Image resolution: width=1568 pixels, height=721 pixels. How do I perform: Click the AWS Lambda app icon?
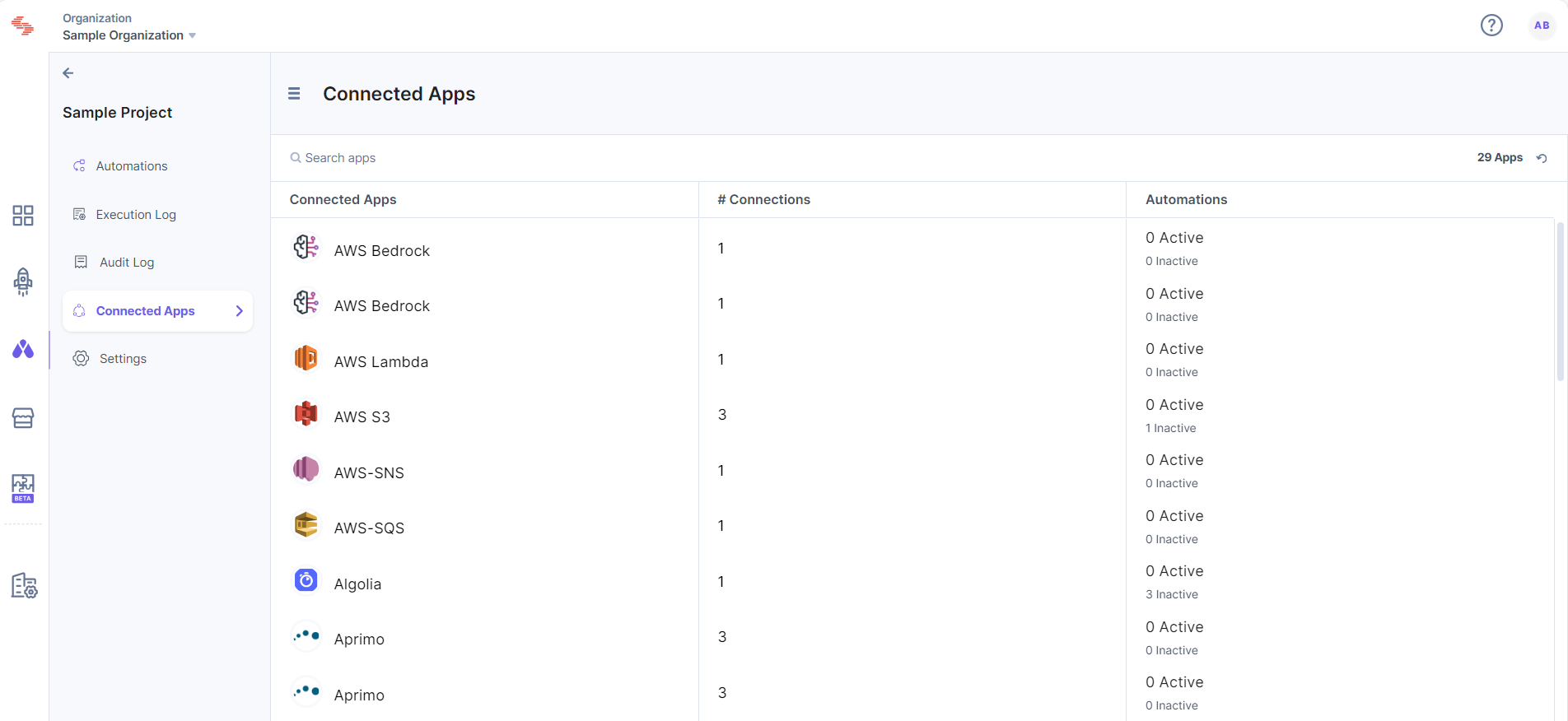tap(306, 358)
